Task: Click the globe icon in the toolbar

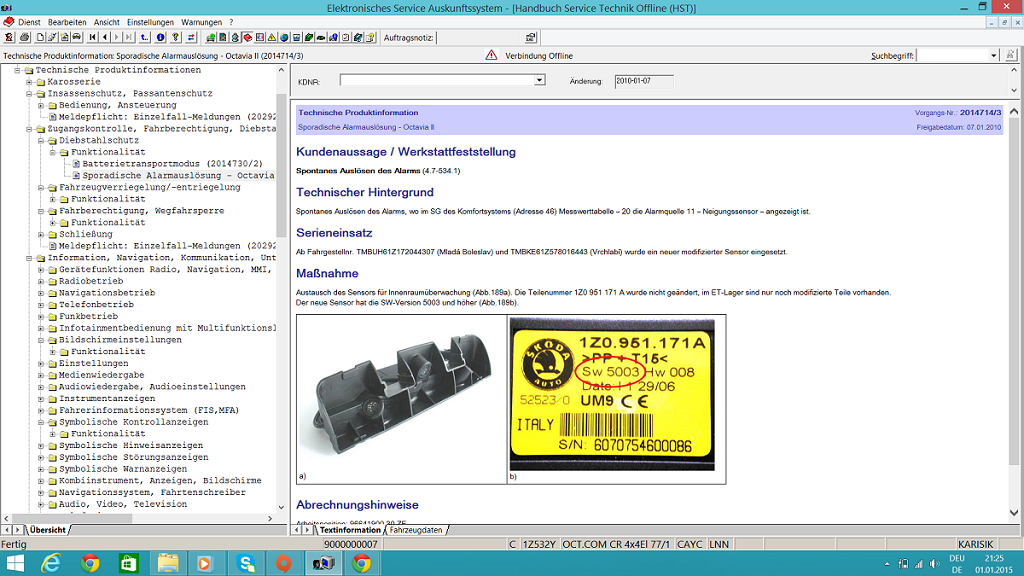Action: (x=284, y=37)
